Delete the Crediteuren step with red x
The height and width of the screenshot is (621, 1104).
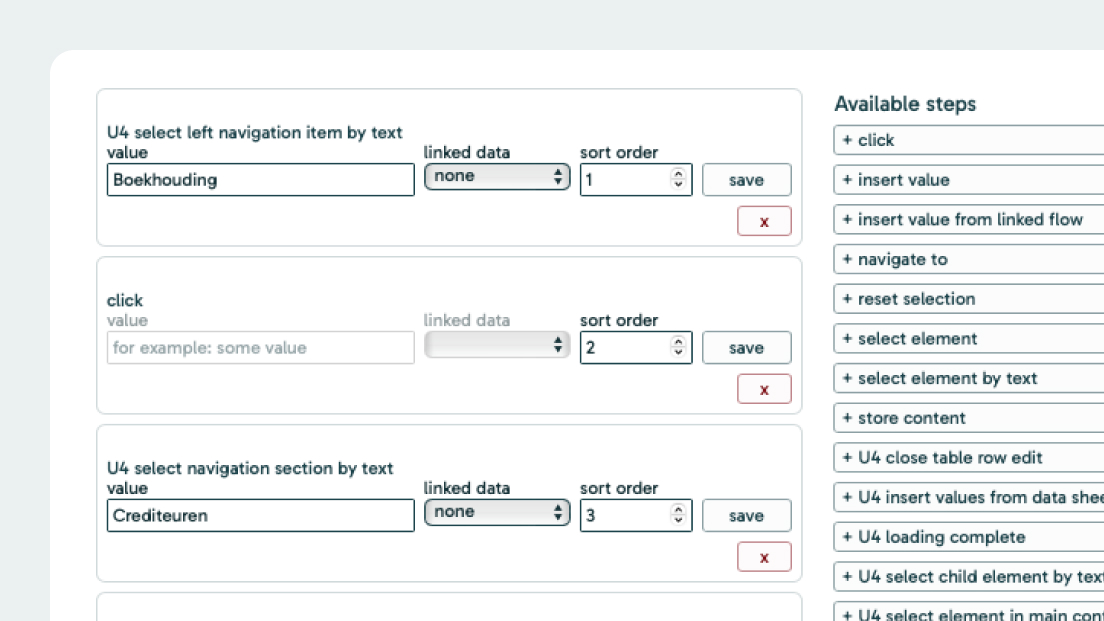pos(764,557)
